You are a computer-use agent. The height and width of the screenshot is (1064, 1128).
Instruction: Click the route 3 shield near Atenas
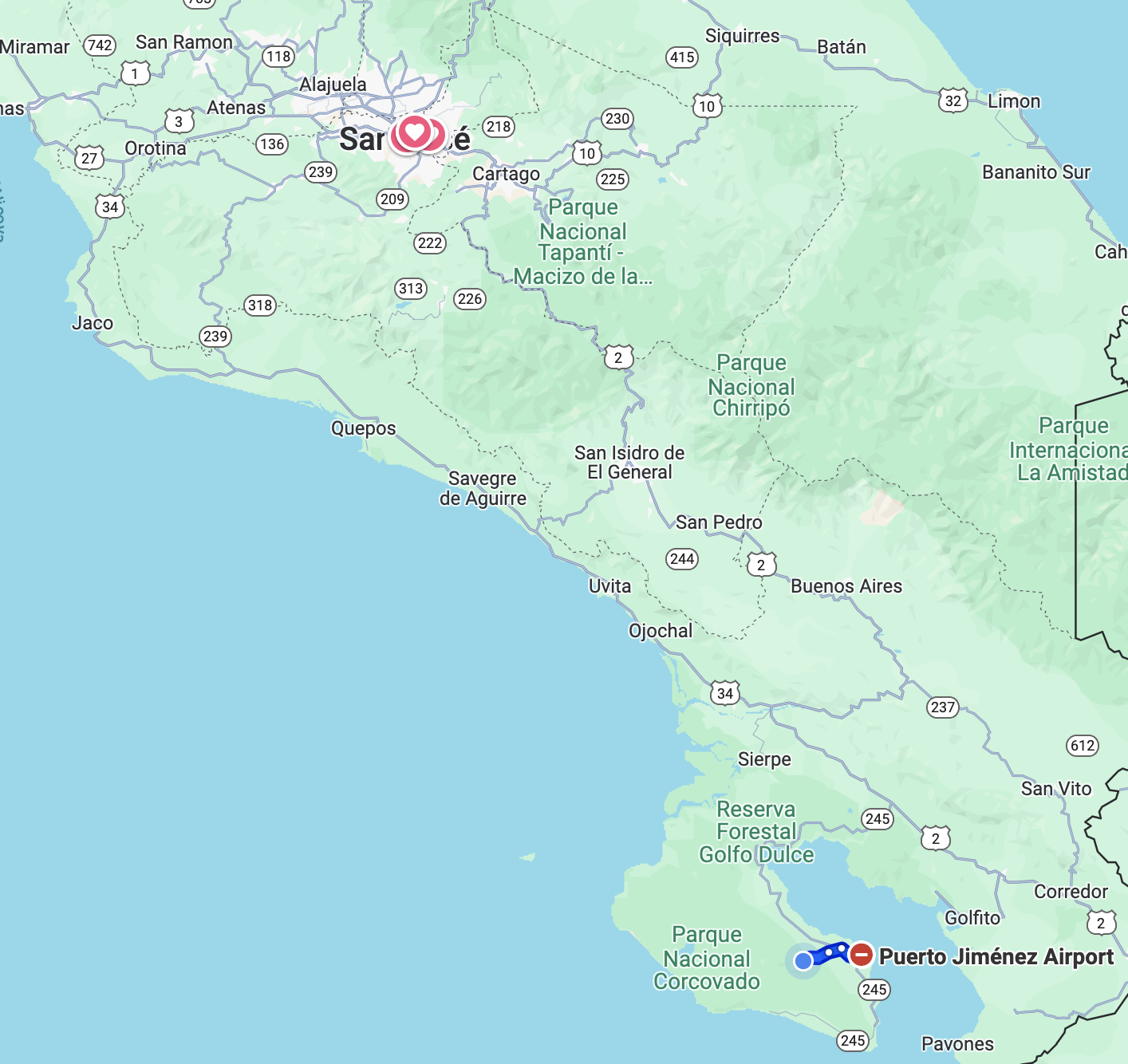pyautogui.click(x=179, y=121)
